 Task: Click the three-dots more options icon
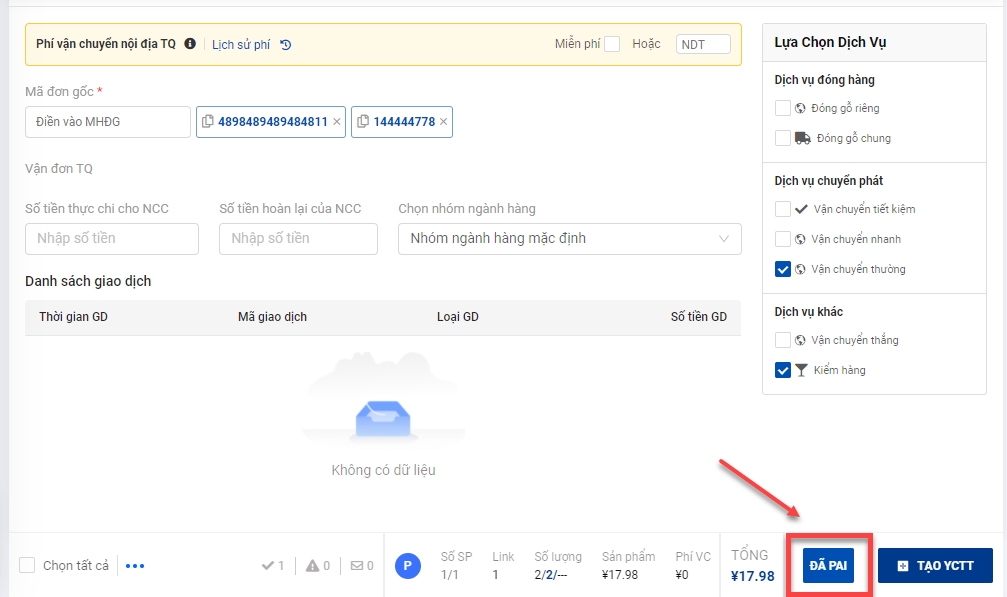coord(135,566)
